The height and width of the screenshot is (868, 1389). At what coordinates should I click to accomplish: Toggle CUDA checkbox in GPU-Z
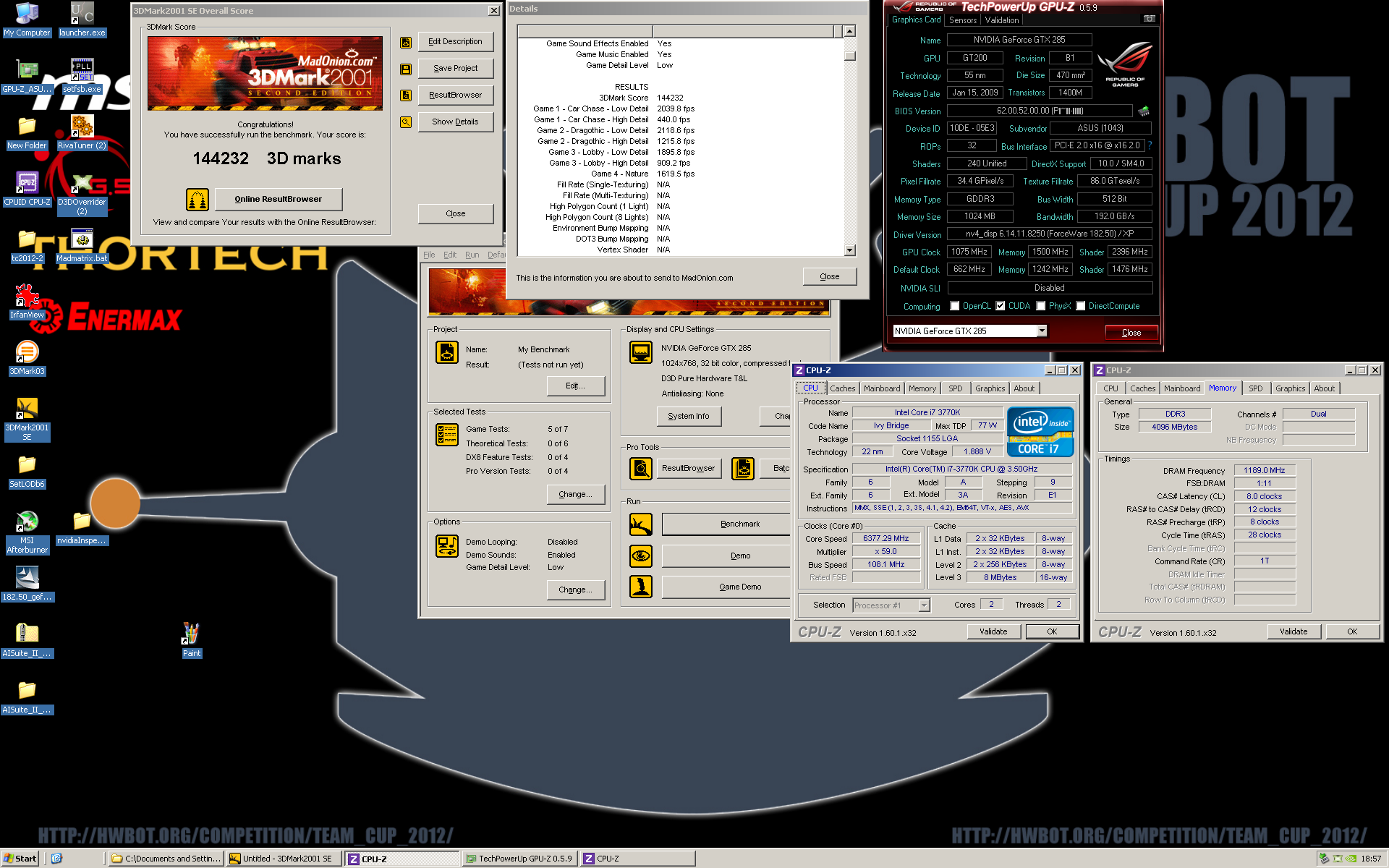[x=1000, y=306]
